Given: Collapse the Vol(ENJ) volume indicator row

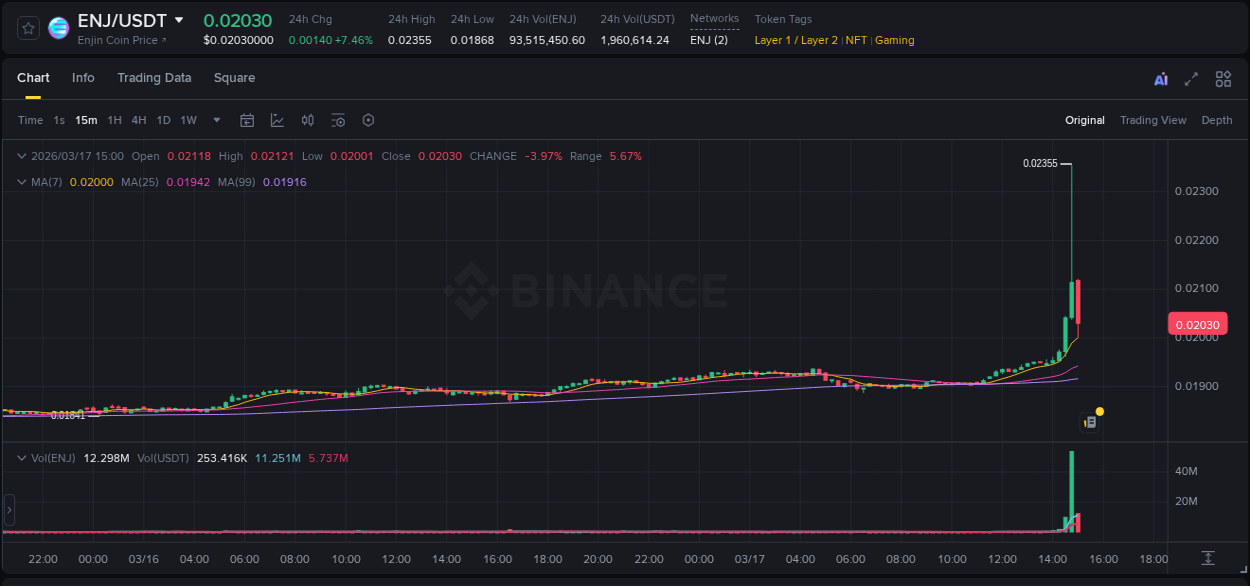Looking at the screenshot, I should pyautogui.click(x=21, y=457).
